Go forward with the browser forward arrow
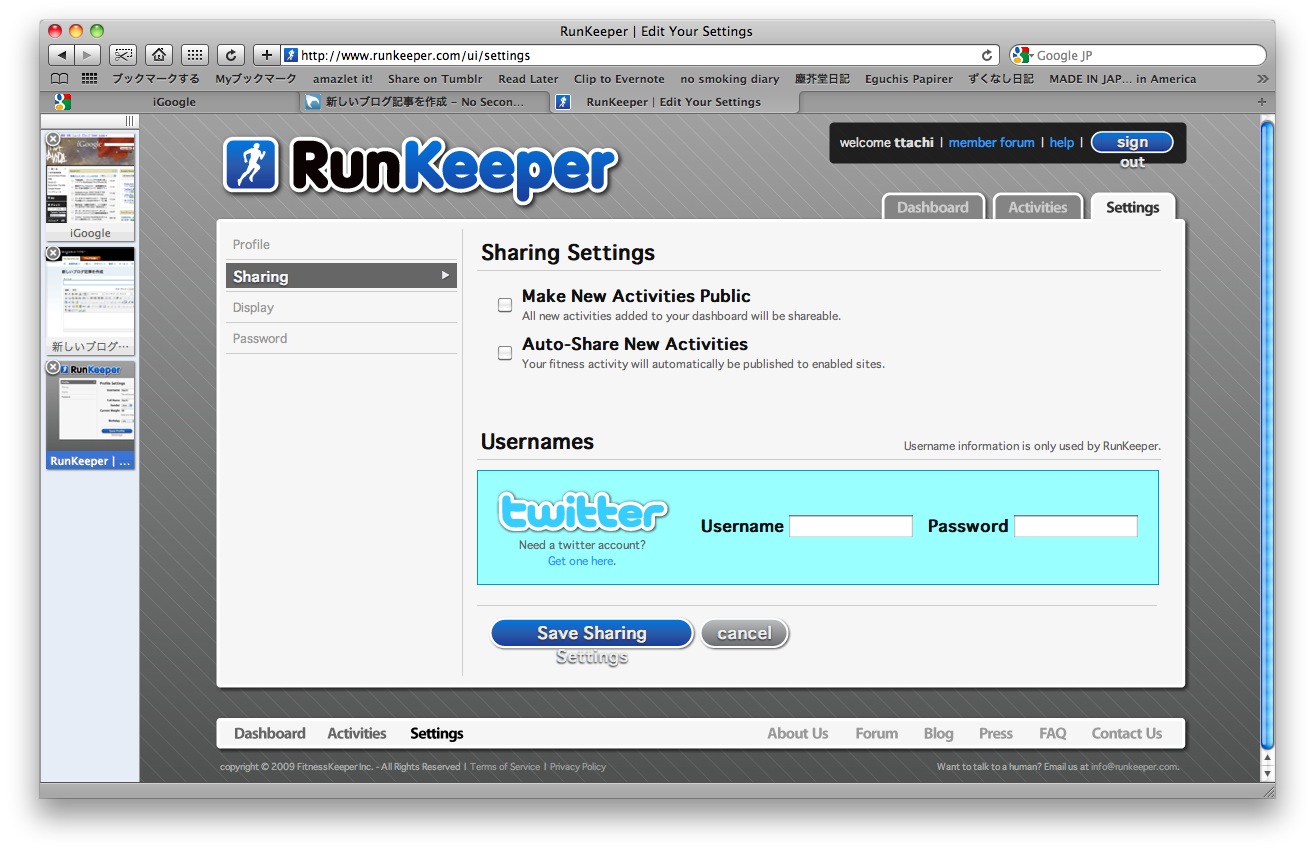The width and height of the screenshot is (1315, 858). (88, 55)
